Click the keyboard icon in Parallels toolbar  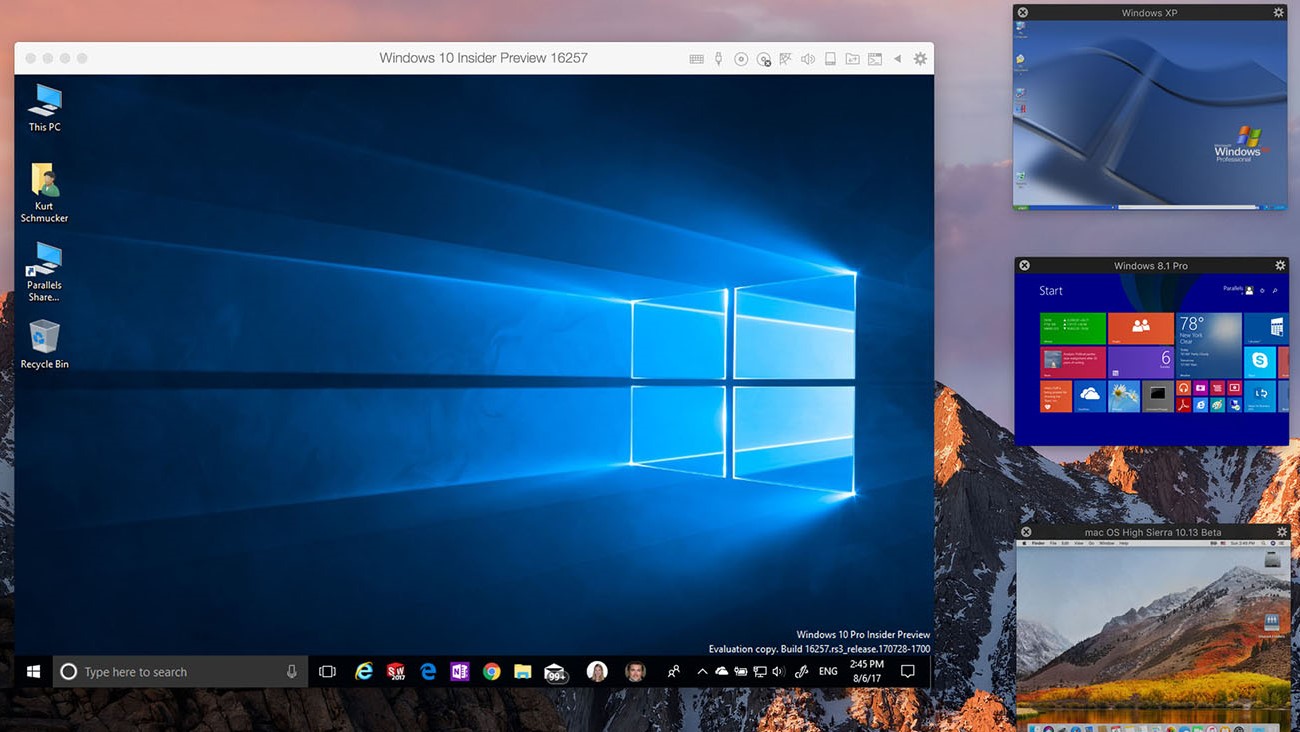coord(696,59)
